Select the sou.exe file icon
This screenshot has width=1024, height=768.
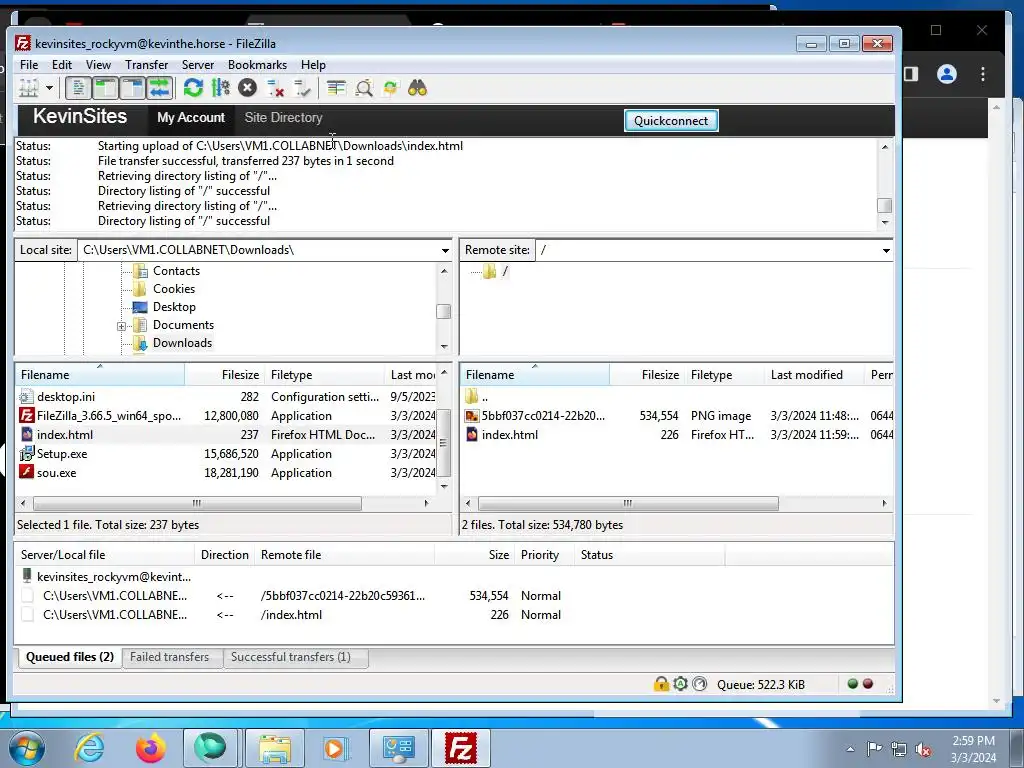point(26,472)
